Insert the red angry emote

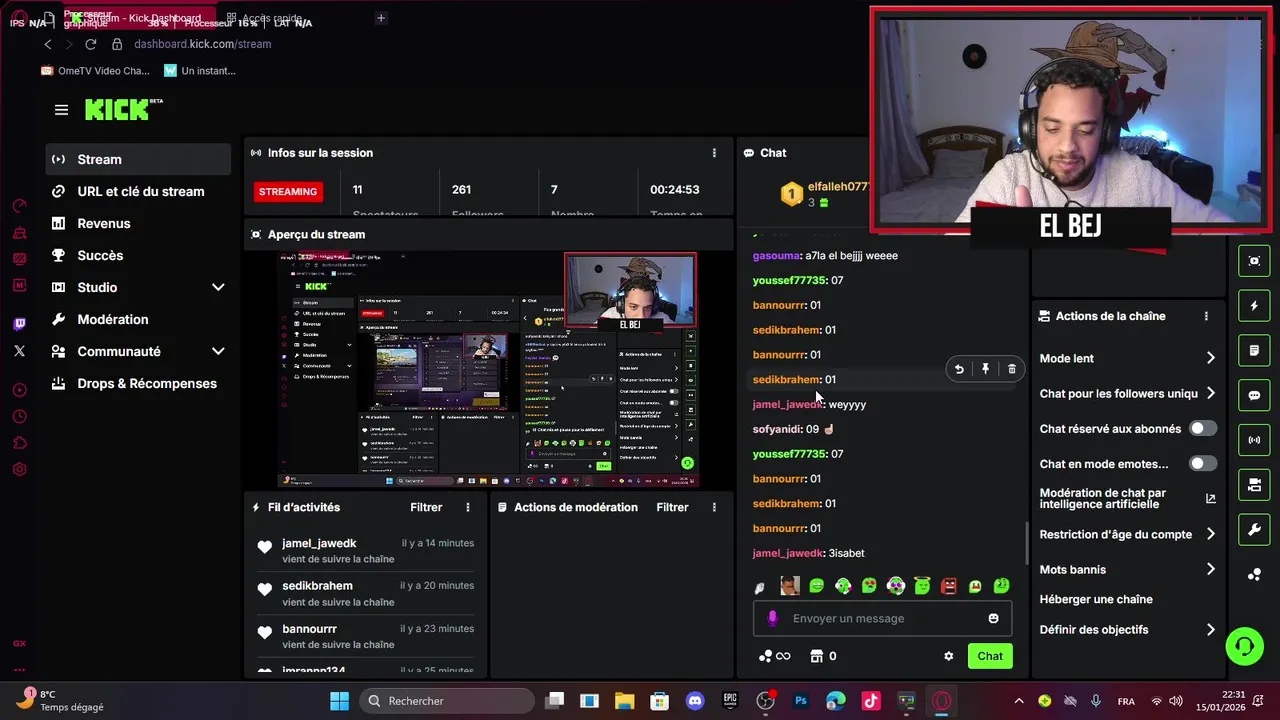(x=949, y=586)
